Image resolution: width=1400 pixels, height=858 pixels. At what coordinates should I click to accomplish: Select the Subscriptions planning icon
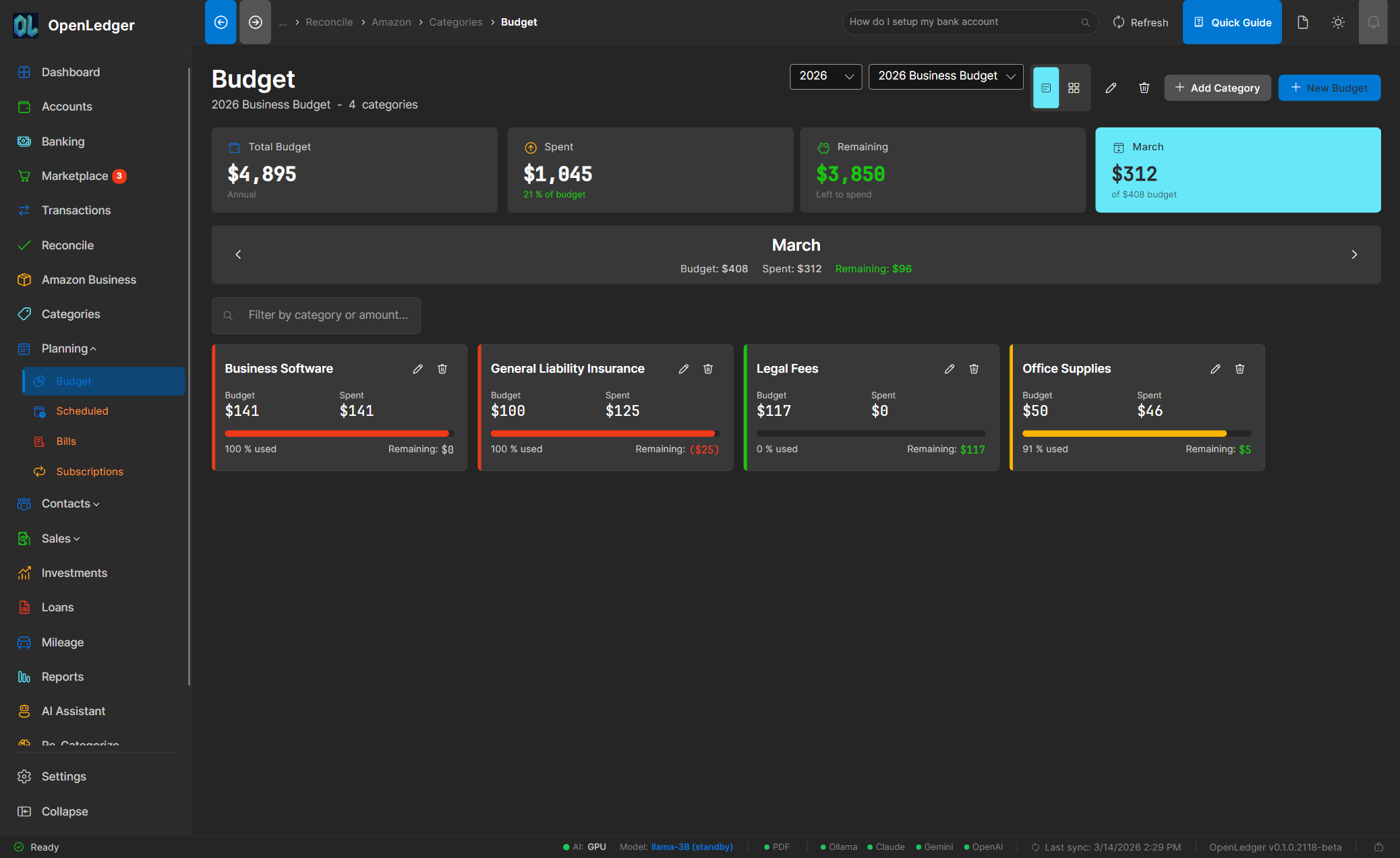coord(40,471)
